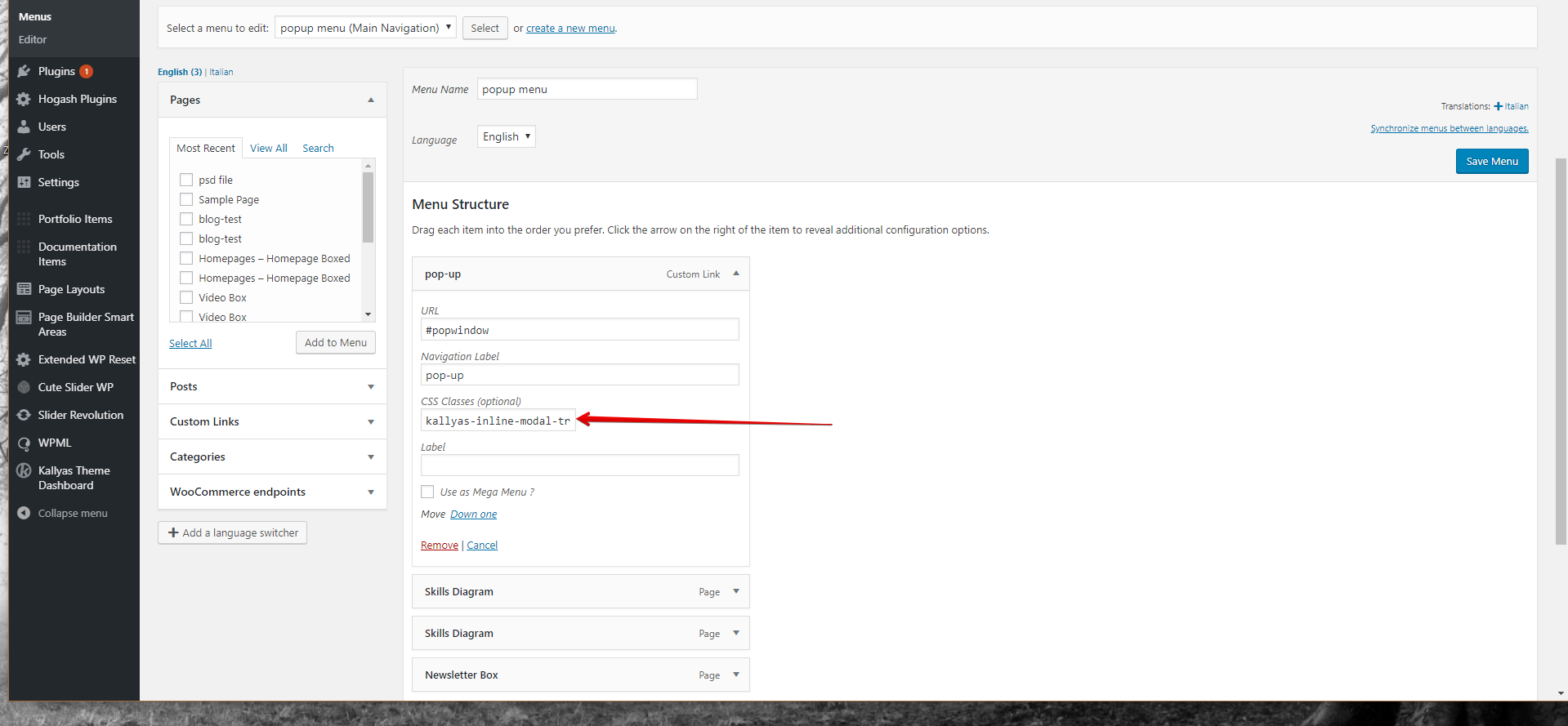The width and height of the screenshot is (1568, 726).
Task: Click the Portfolio Items grid icon
Action: point(24,219)
